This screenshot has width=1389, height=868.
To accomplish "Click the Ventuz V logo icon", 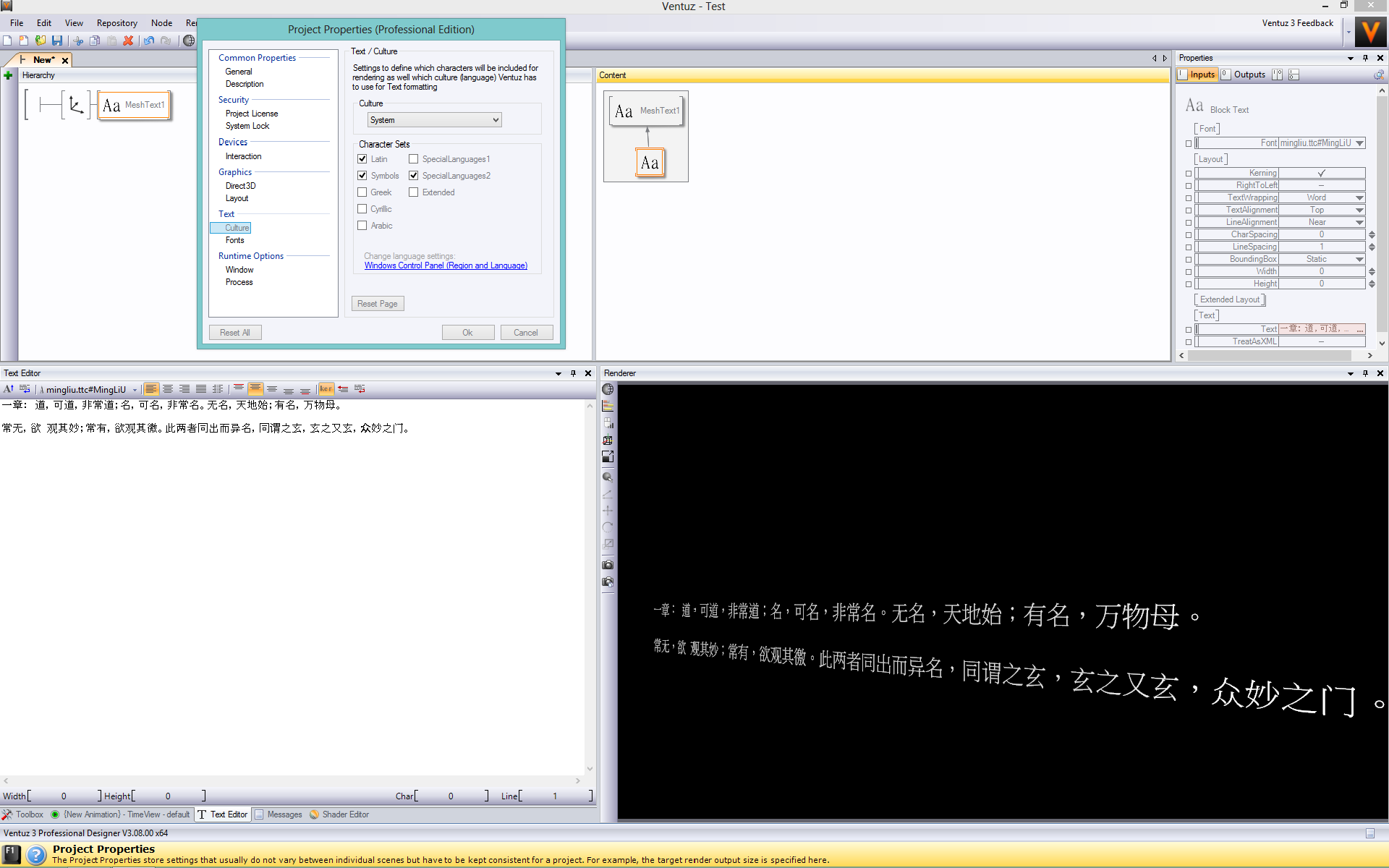I will point(1369,33).
